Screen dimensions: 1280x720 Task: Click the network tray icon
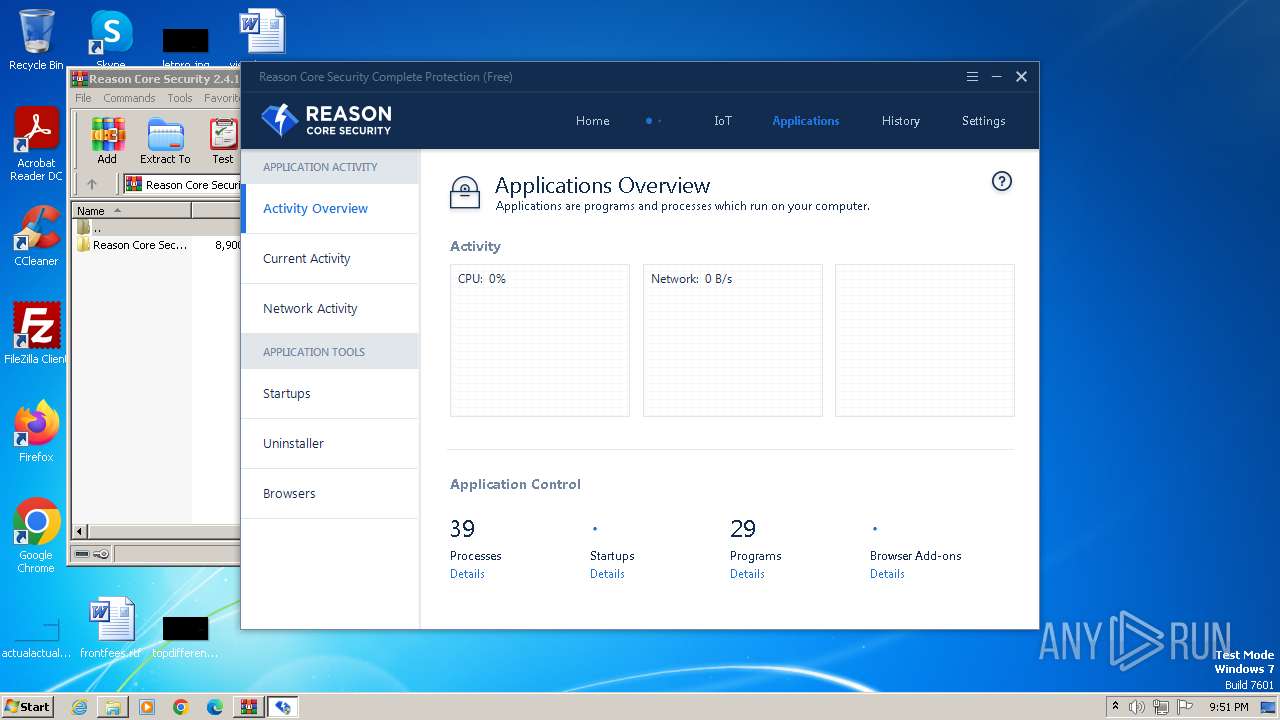[x=1161, y=707]
